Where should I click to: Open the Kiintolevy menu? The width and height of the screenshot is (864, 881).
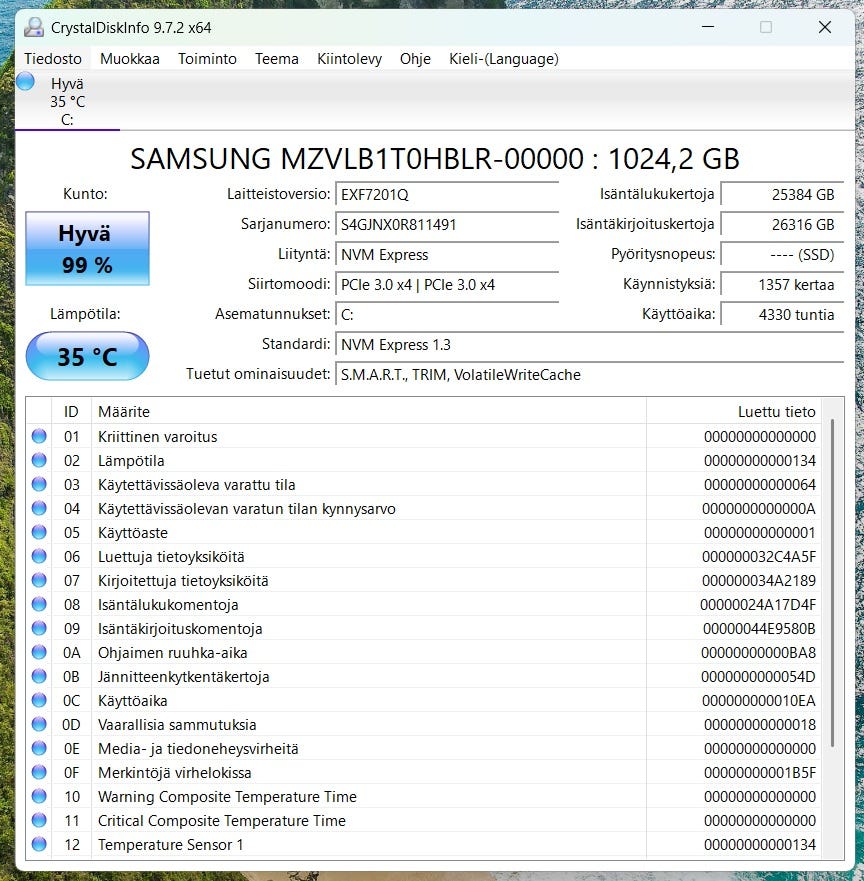click(x=349, y=59)
